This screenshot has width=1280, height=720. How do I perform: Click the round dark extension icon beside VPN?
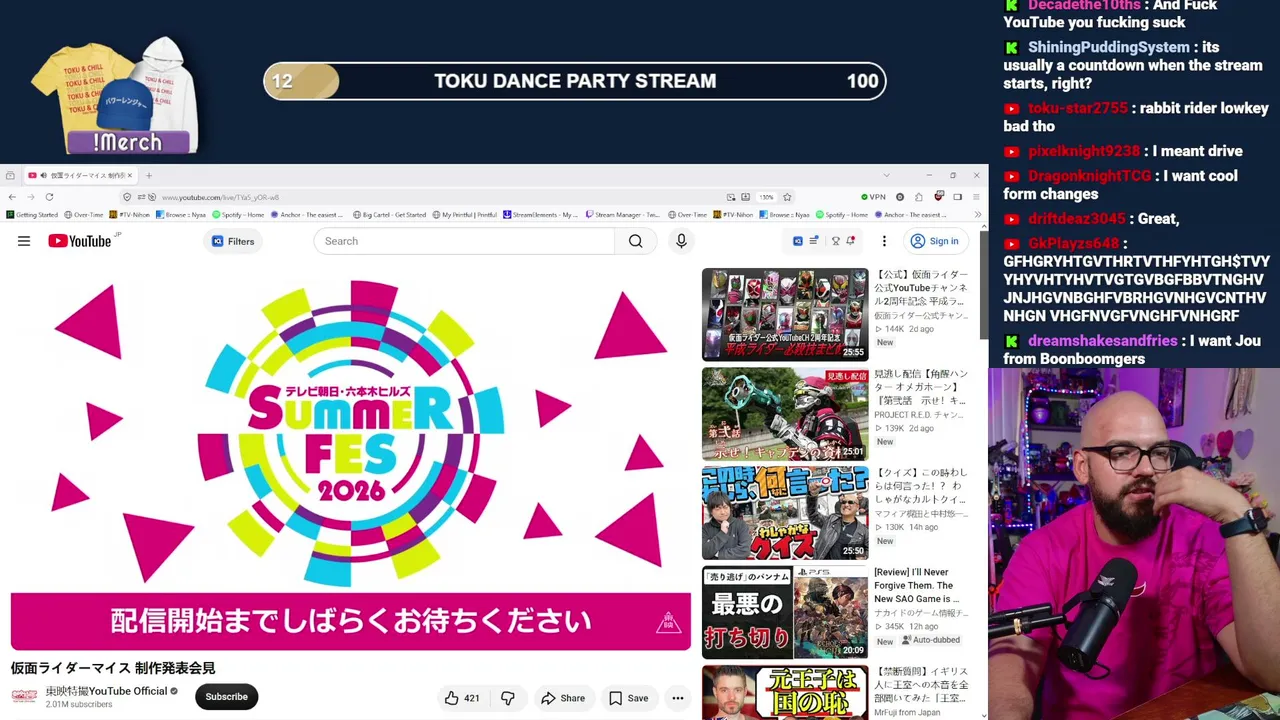[x=900, y=197]
